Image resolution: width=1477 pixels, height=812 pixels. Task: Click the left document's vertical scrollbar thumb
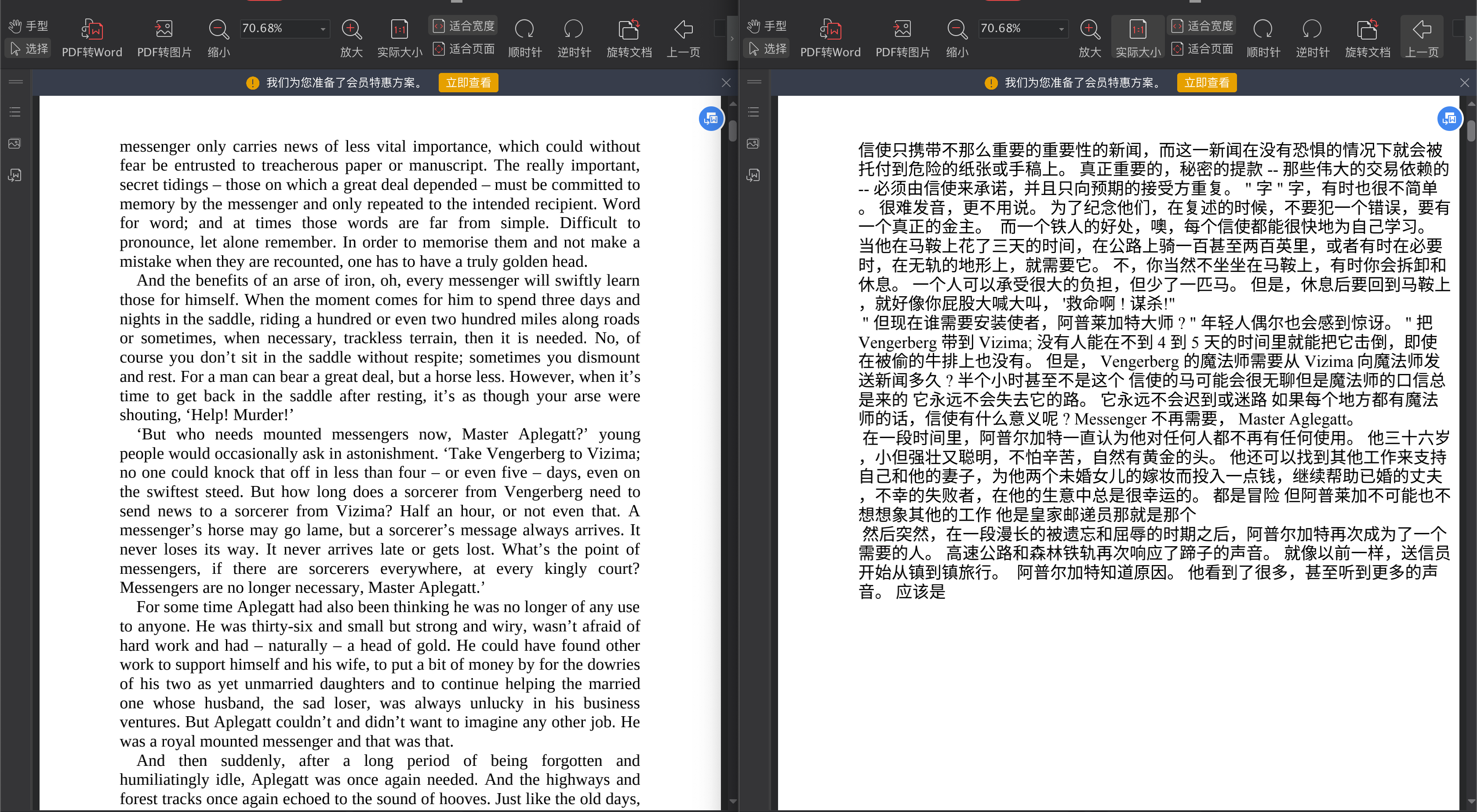(733, 130)
